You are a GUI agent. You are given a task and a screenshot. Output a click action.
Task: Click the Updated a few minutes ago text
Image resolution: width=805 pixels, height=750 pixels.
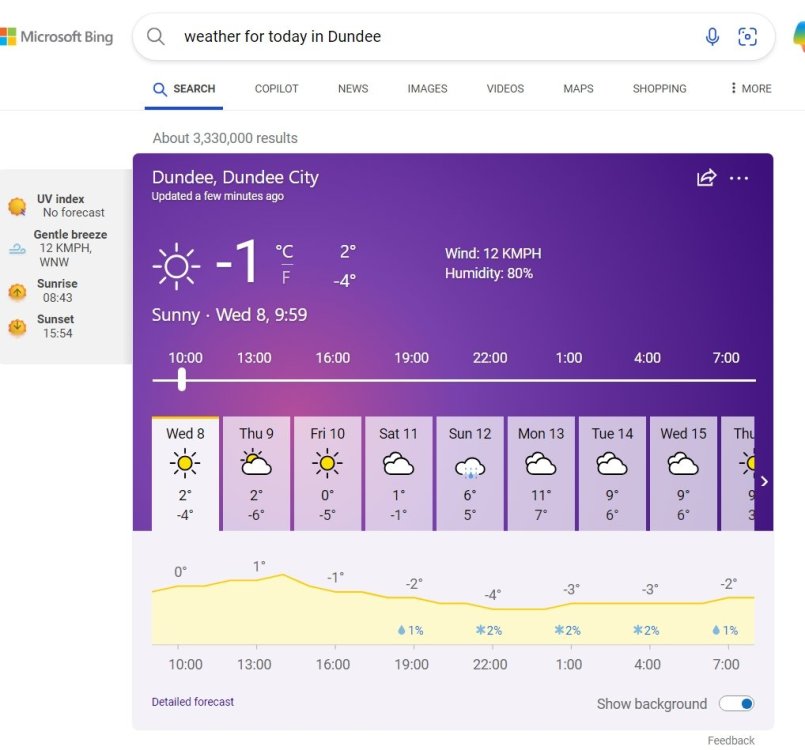pyautogui.click(x=218, y=196)
